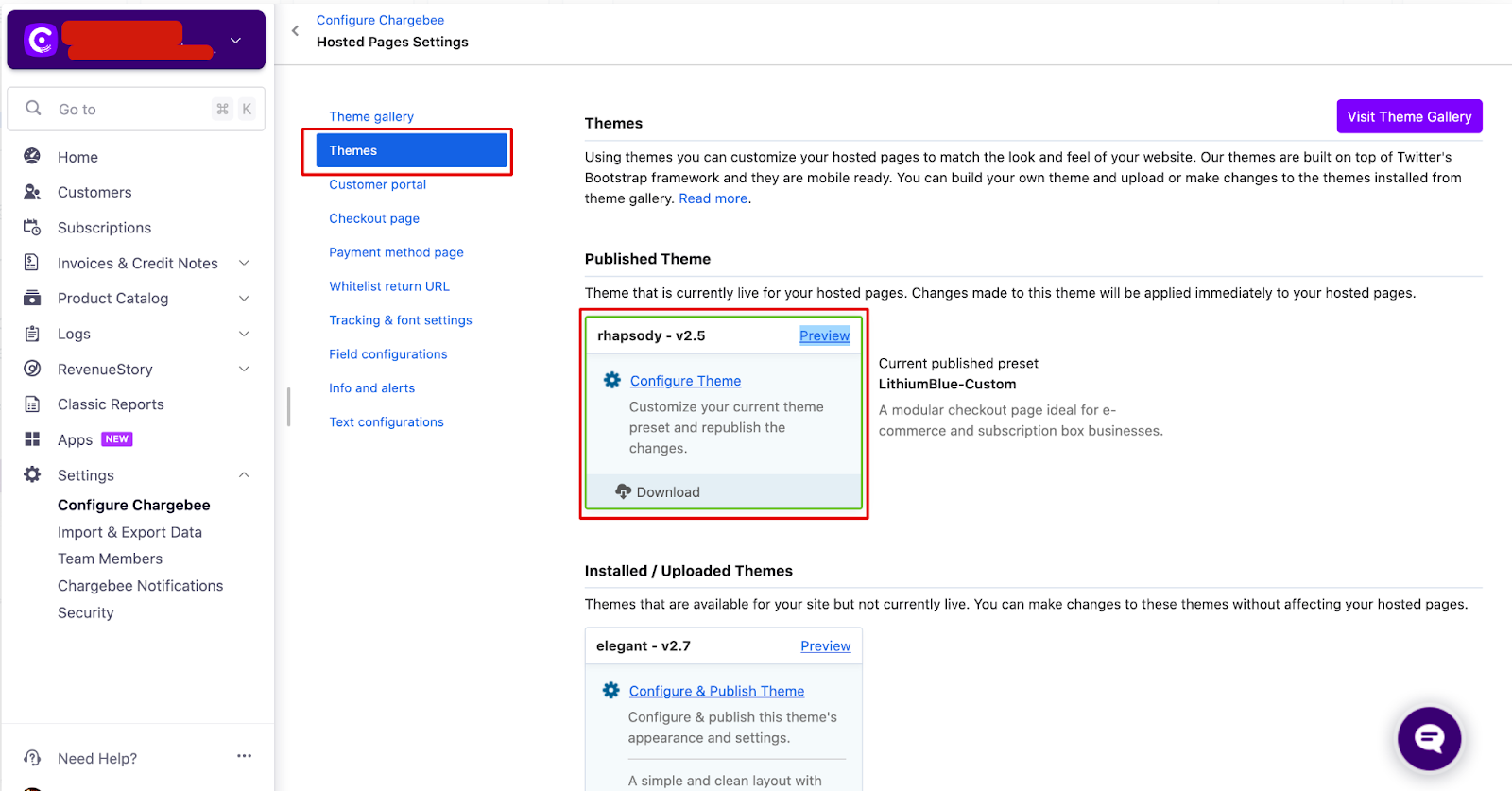Click the gear icon beside Configure Theme
The height and width of the screenshot is (791, 1512).
612,380
